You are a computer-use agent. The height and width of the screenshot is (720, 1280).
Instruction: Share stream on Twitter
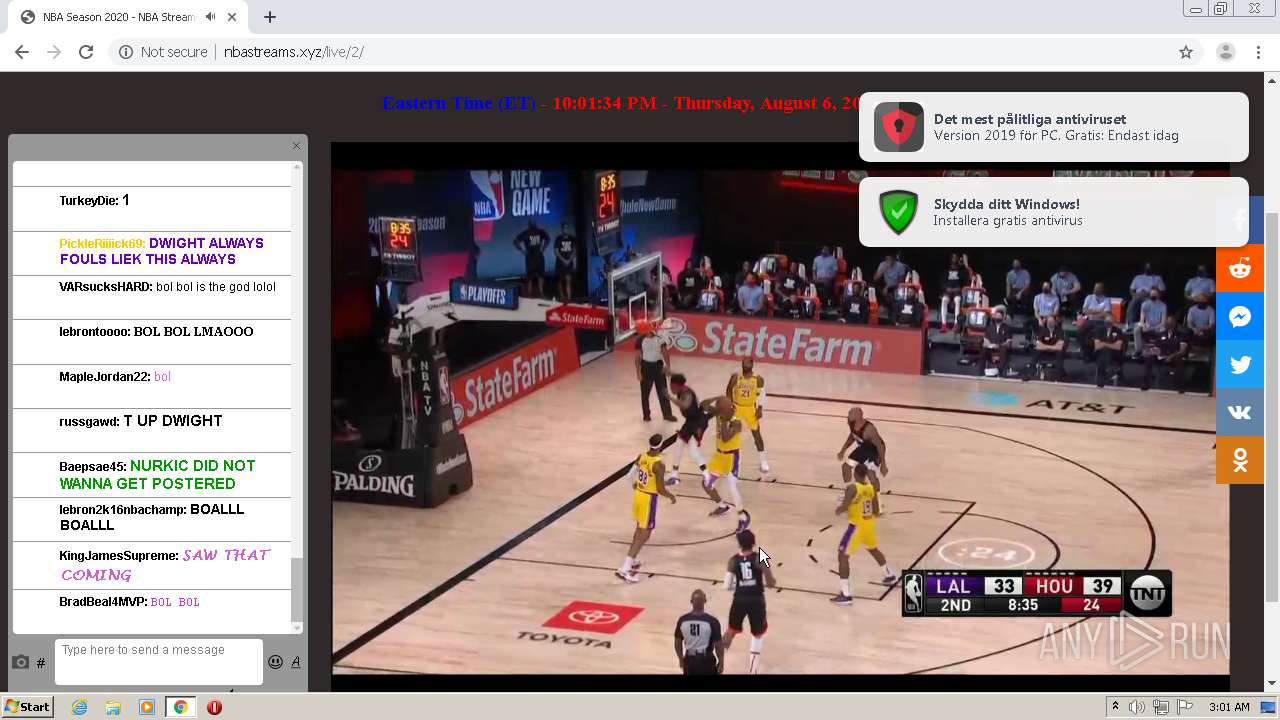pos(1240,365)
